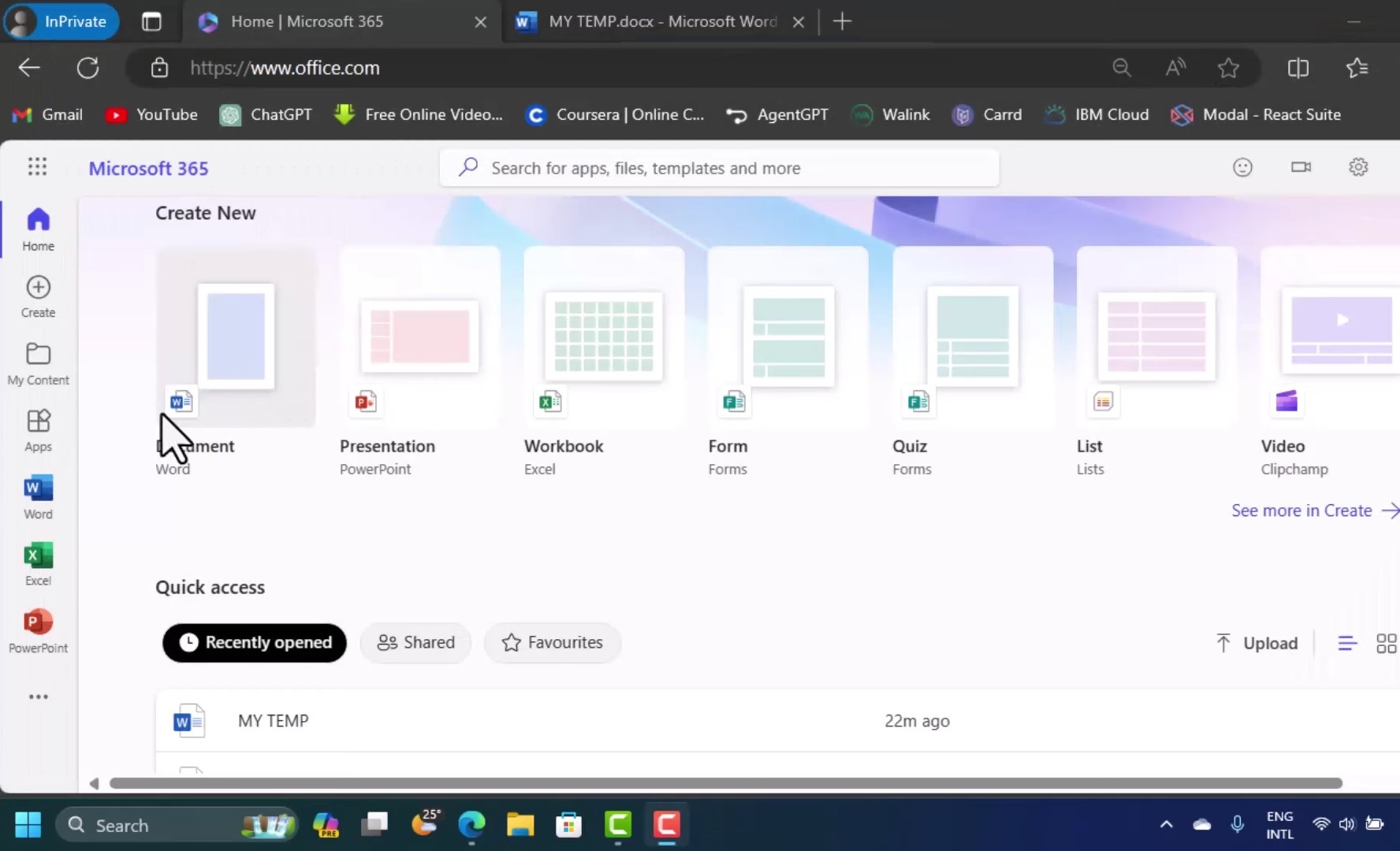Launch Excel from the left sidebar
1400x851 pixels.
(38, 564)
